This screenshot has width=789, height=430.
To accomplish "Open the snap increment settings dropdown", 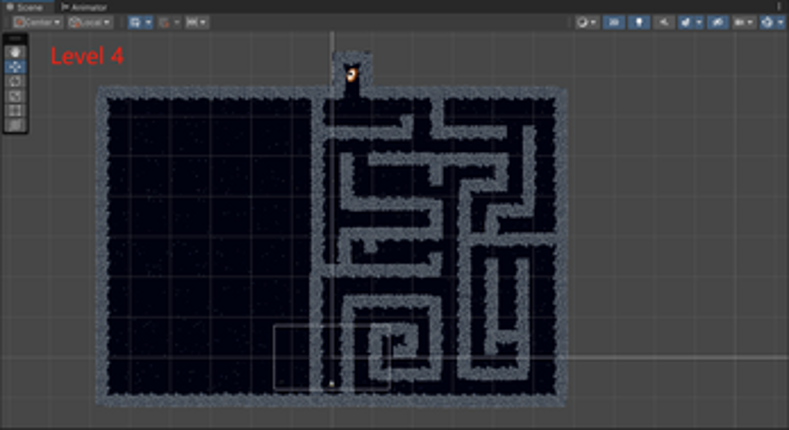I will pos(197,23).
